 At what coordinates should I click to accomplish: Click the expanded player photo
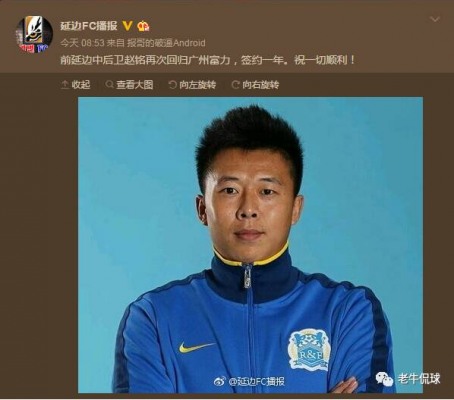[250, 245]
